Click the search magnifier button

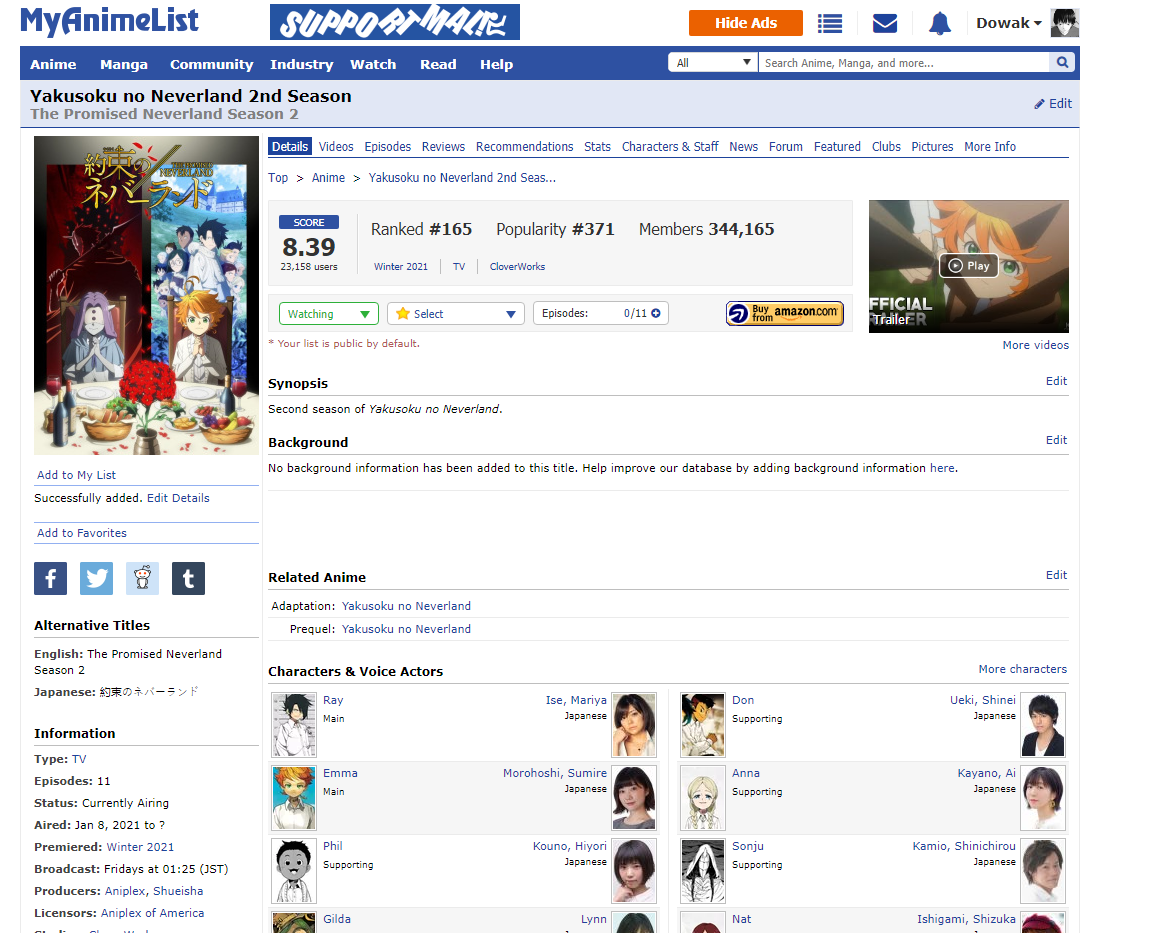coord(1063,62)
